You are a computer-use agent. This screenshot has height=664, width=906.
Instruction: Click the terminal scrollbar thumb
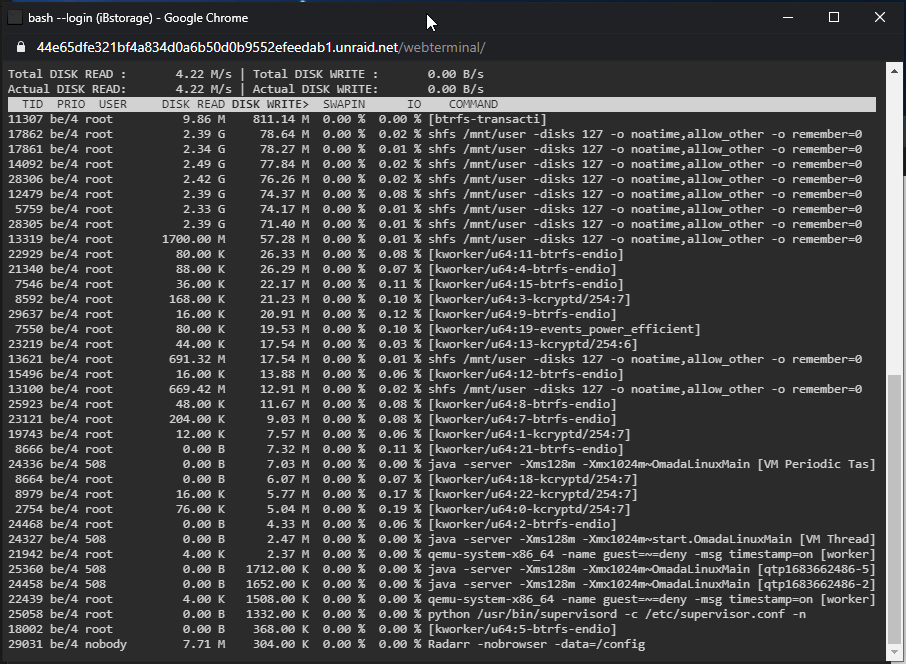[x=894, y=510]
